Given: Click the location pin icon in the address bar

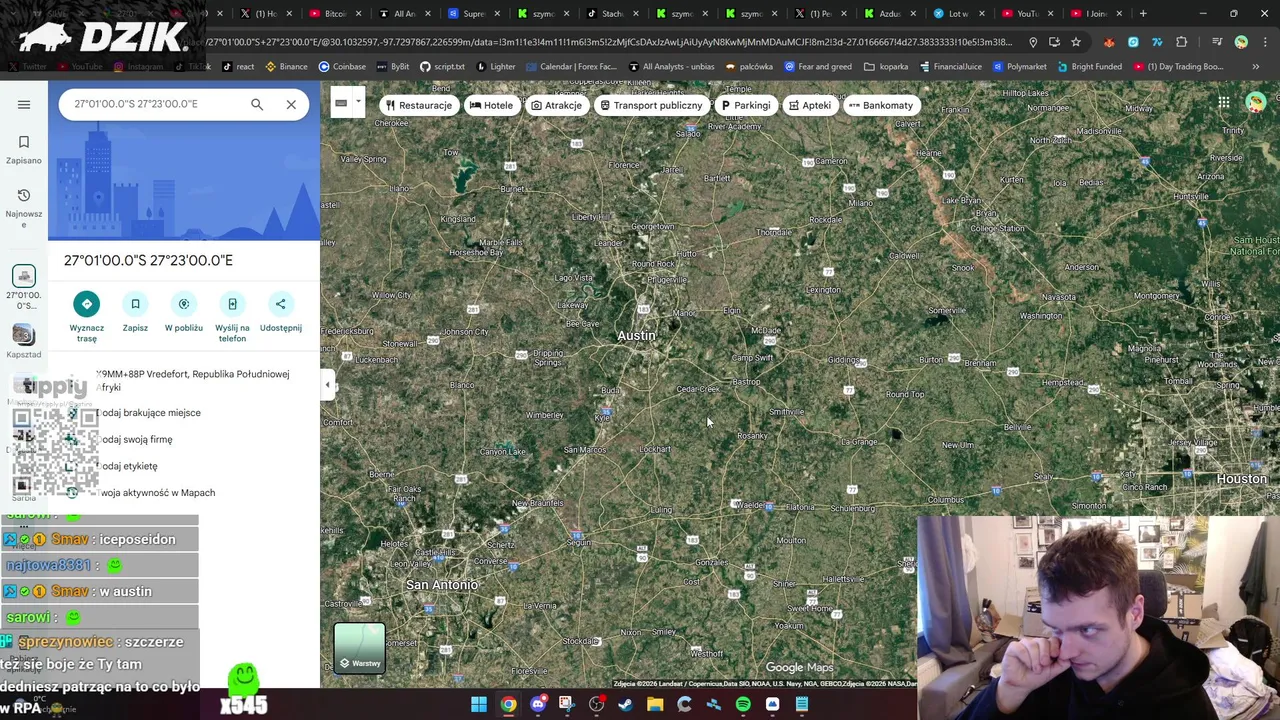Looking at the screenshot, I should [x=1033, y=42].
